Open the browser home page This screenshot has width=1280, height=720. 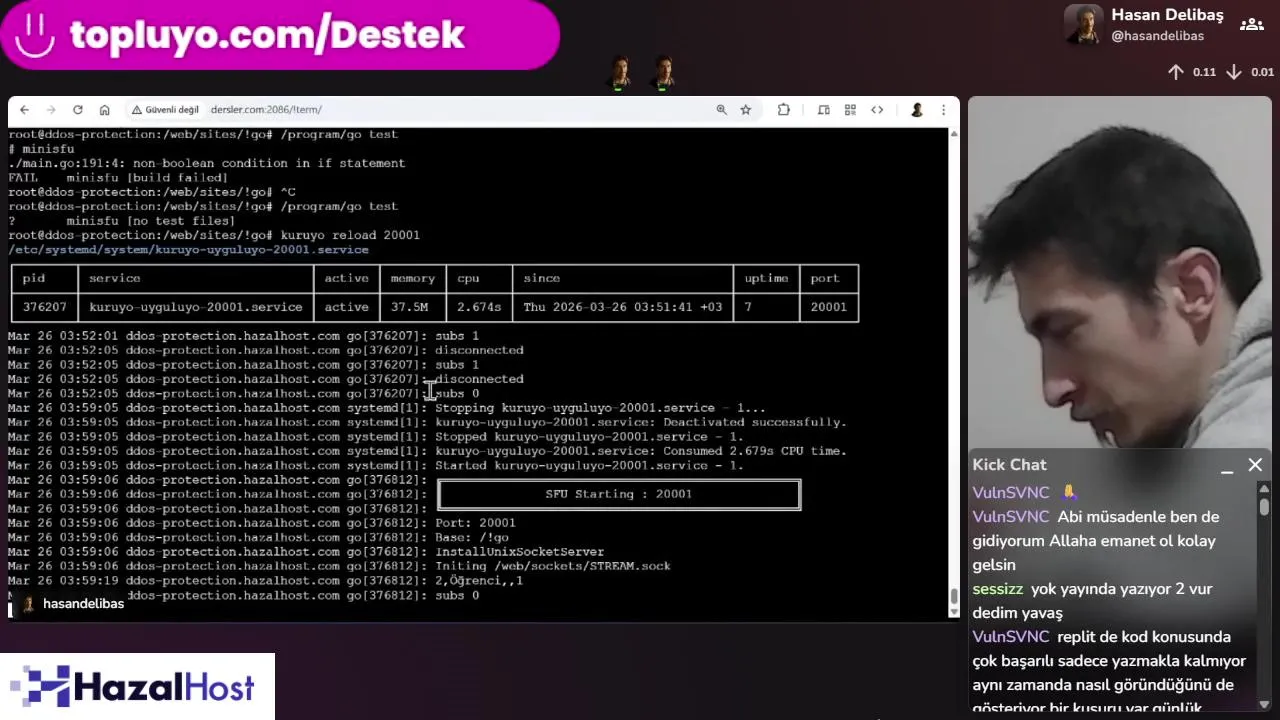coord(104,110)
